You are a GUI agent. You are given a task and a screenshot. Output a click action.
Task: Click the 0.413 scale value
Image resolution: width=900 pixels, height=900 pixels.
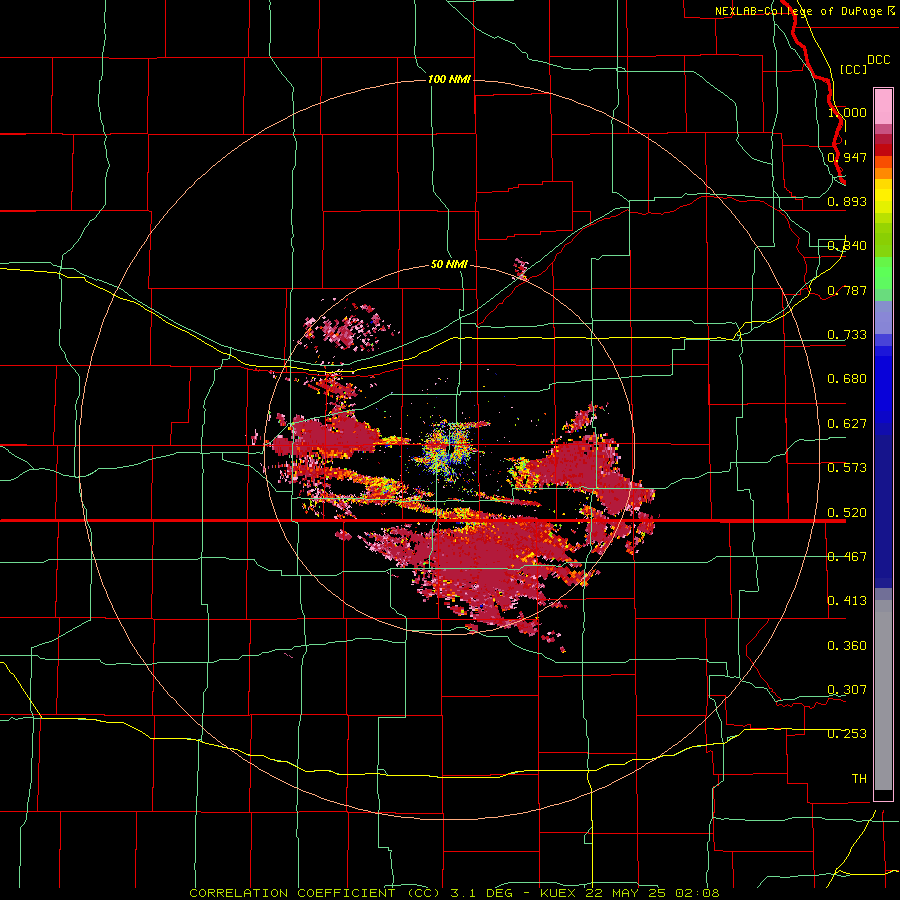click(847, 601)
